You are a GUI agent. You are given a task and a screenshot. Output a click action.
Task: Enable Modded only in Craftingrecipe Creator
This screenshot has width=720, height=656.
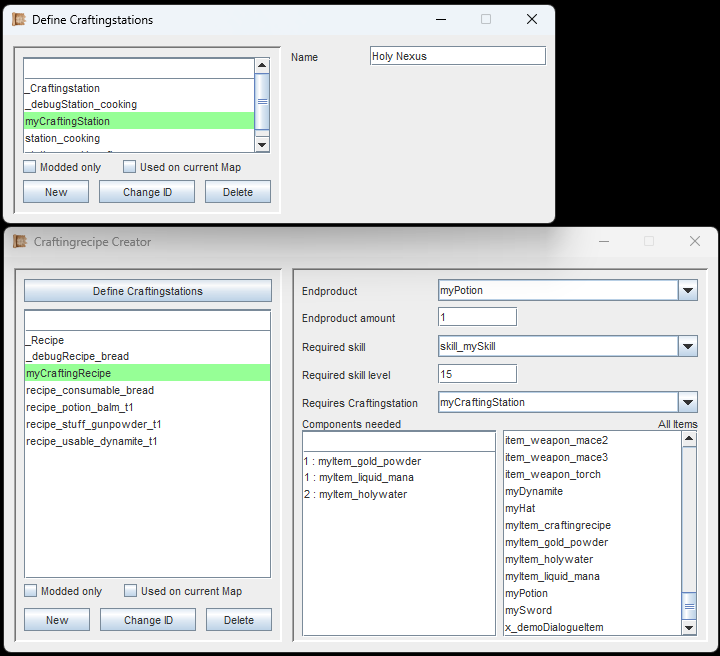pyautogui.click(x=31, y=591)
